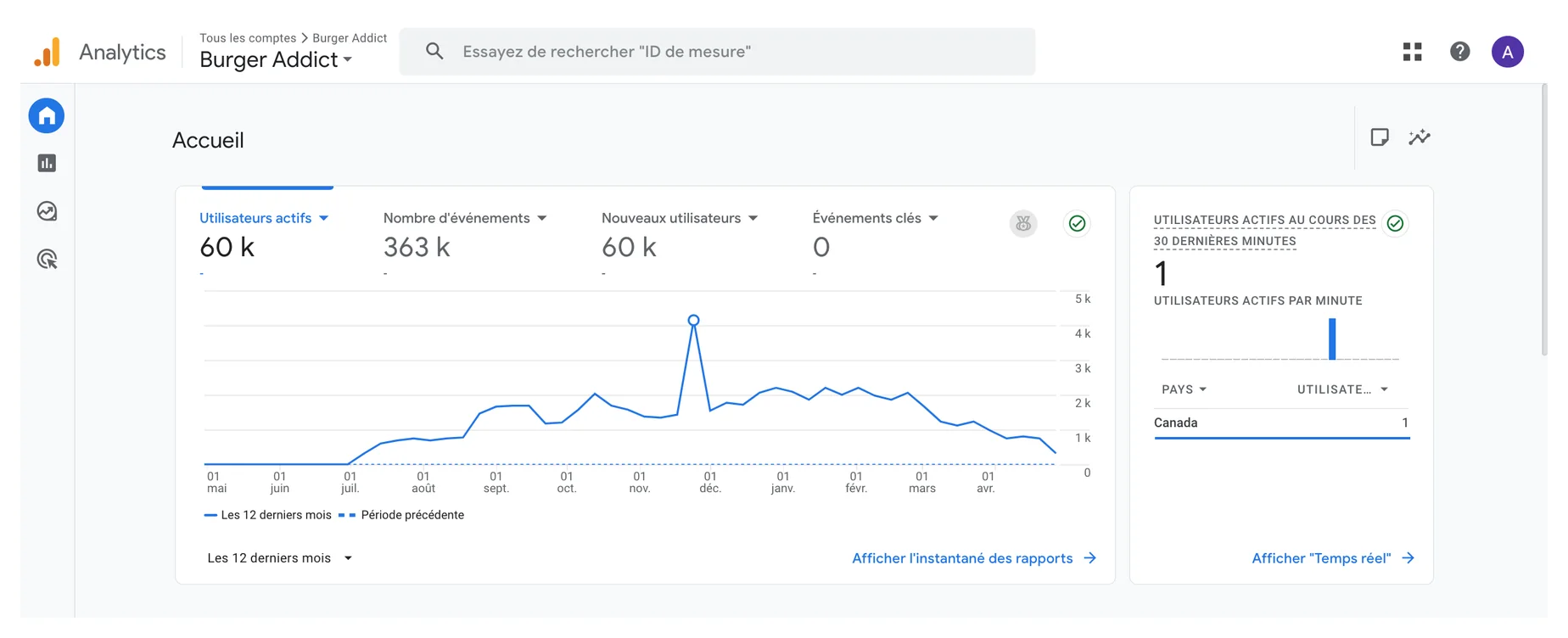
Task: Open the Advertising sidebar icon
Action: (x=47, y=260)
